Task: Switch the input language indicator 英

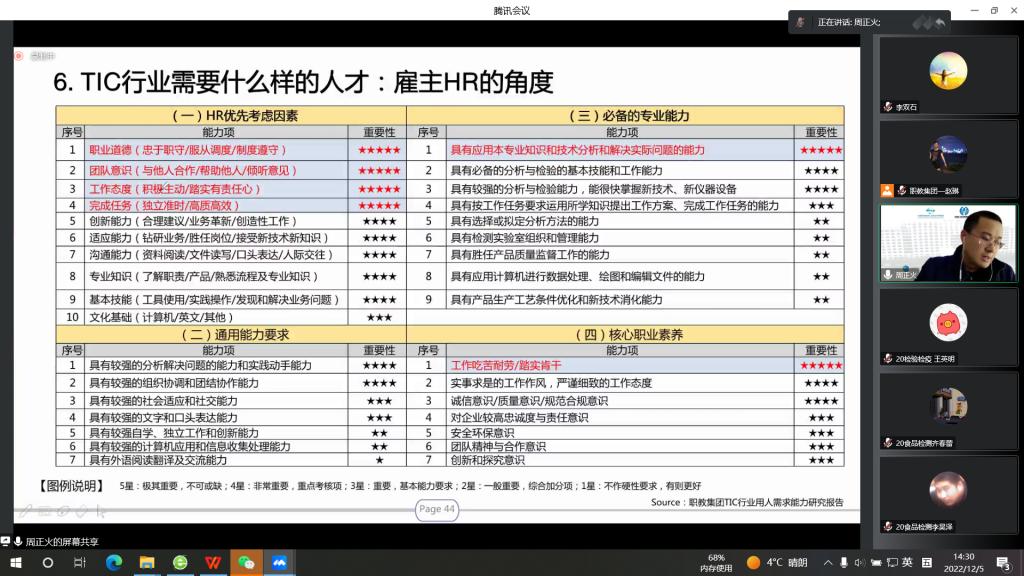Action: [x=907, y=562]
